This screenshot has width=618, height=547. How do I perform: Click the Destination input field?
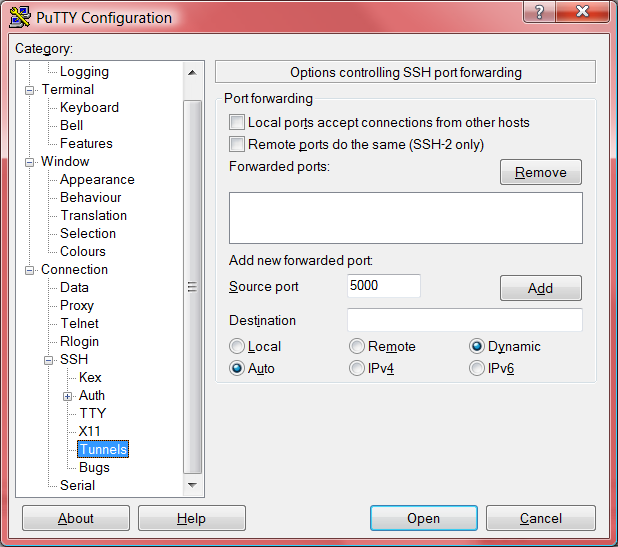pyautogui.click(x=465, y=320)
